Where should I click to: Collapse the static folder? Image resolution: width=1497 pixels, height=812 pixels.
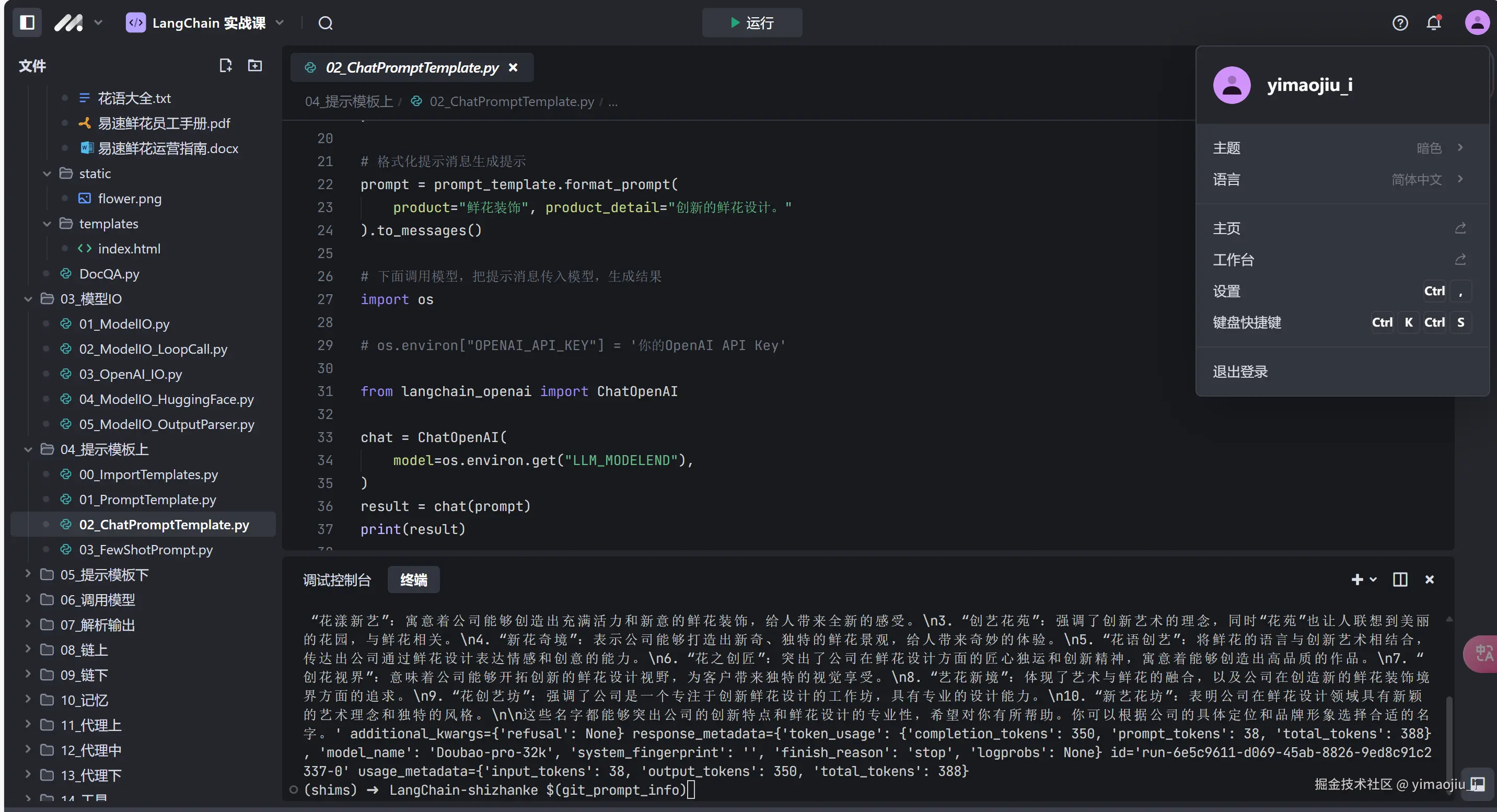click(x=47, y=173)
